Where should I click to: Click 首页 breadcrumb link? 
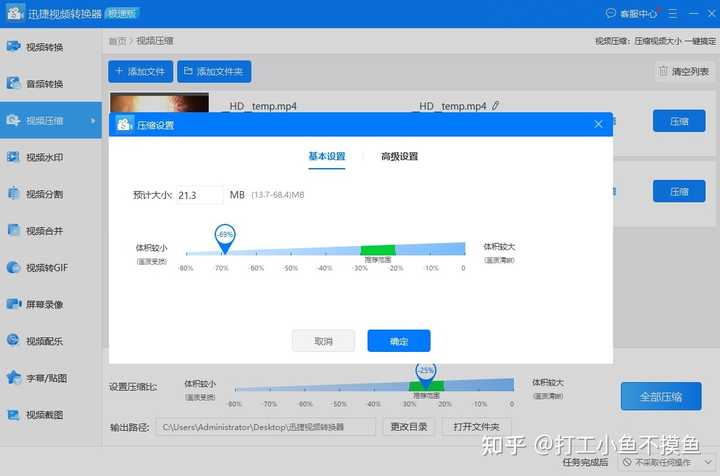(x=118, y=41)
